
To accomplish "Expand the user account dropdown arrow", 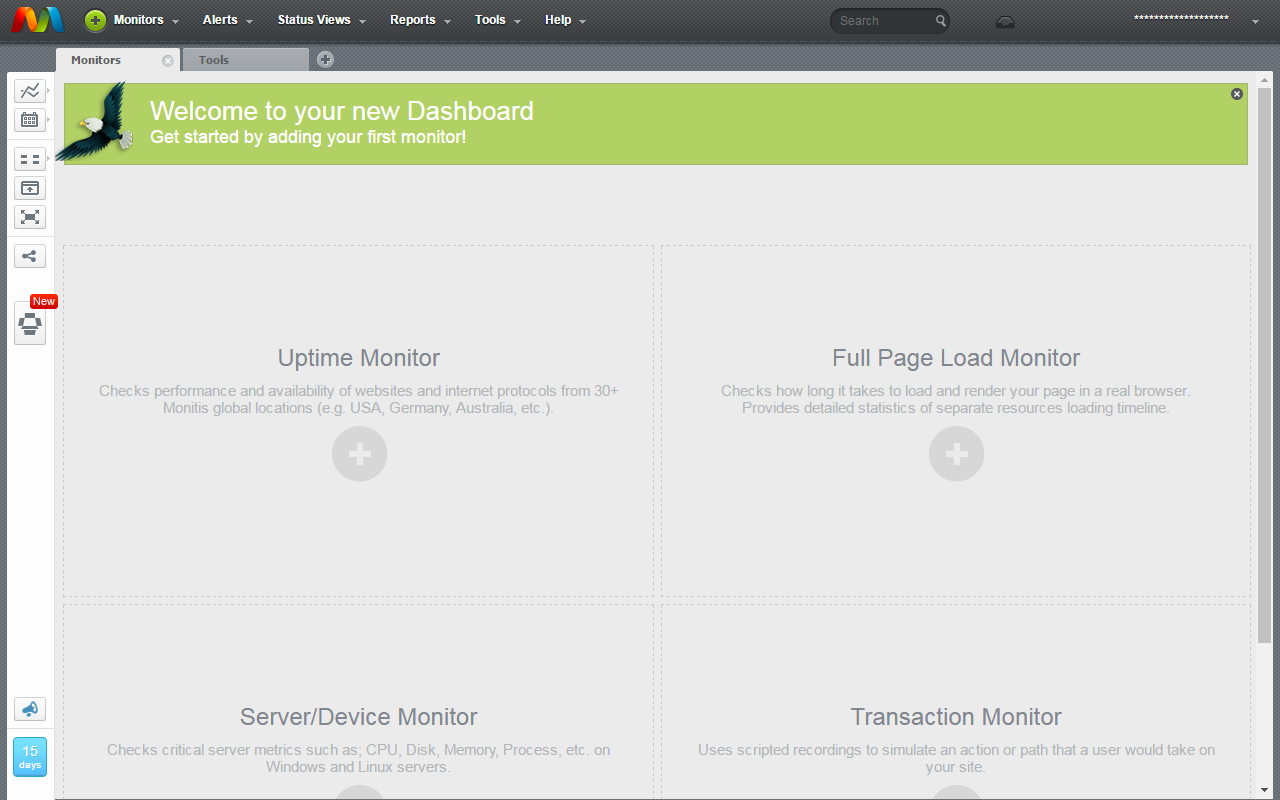I will coord(1255,21).
